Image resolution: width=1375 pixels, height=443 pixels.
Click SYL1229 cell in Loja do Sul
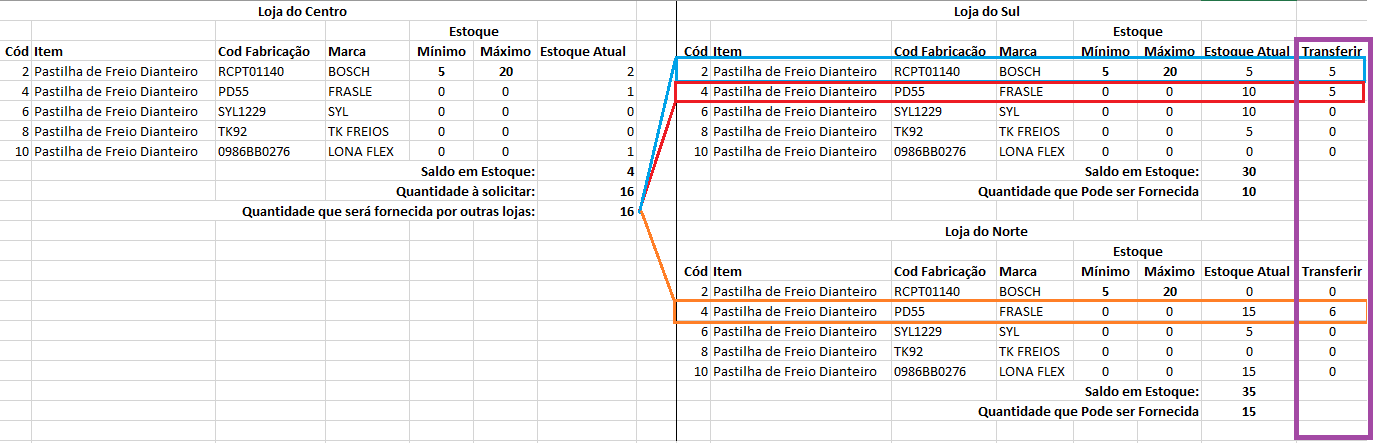click(919, 111)
